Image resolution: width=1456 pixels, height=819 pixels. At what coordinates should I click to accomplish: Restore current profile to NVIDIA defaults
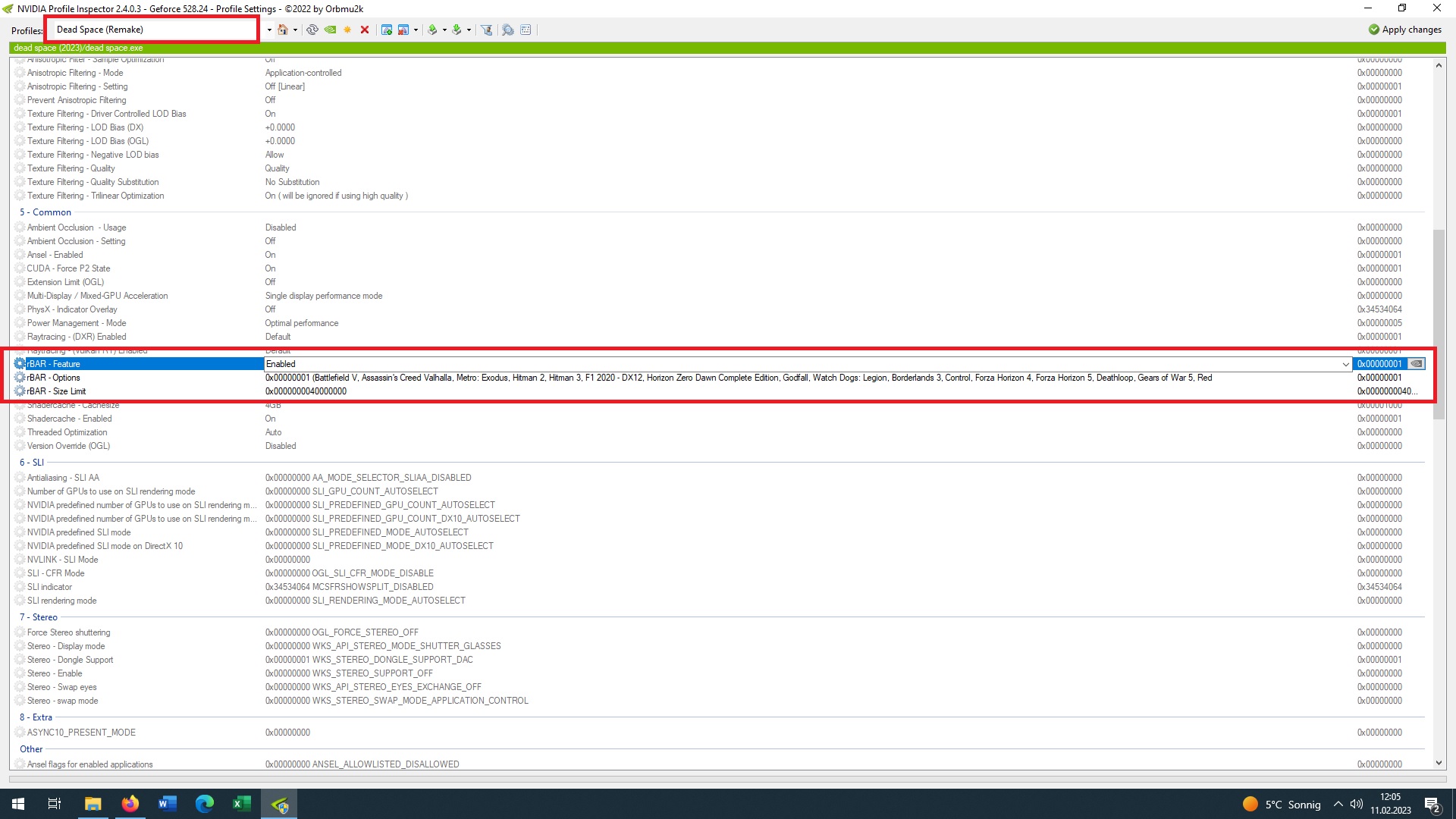(x=282, y=30)
